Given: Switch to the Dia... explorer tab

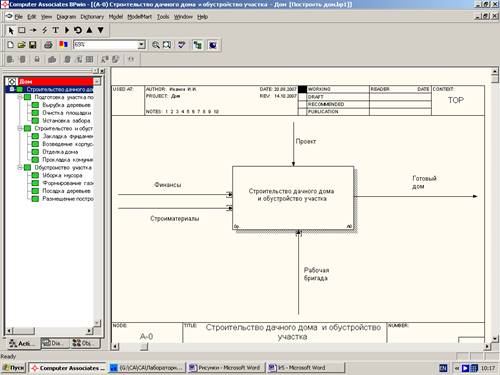Looking at the screenshot, I should coord(55,343).
